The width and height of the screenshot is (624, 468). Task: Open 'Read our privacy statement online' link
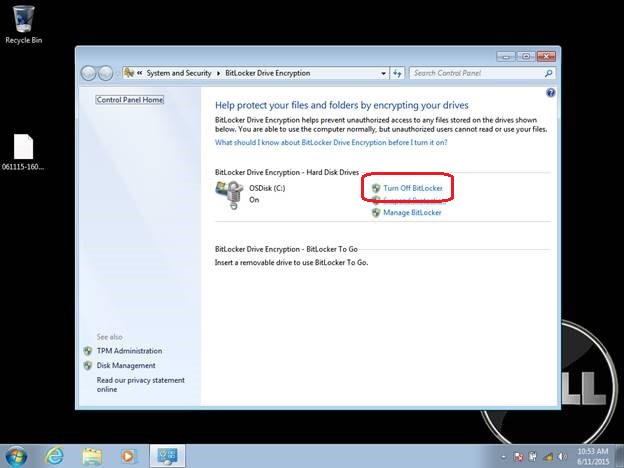click(140, 385)
